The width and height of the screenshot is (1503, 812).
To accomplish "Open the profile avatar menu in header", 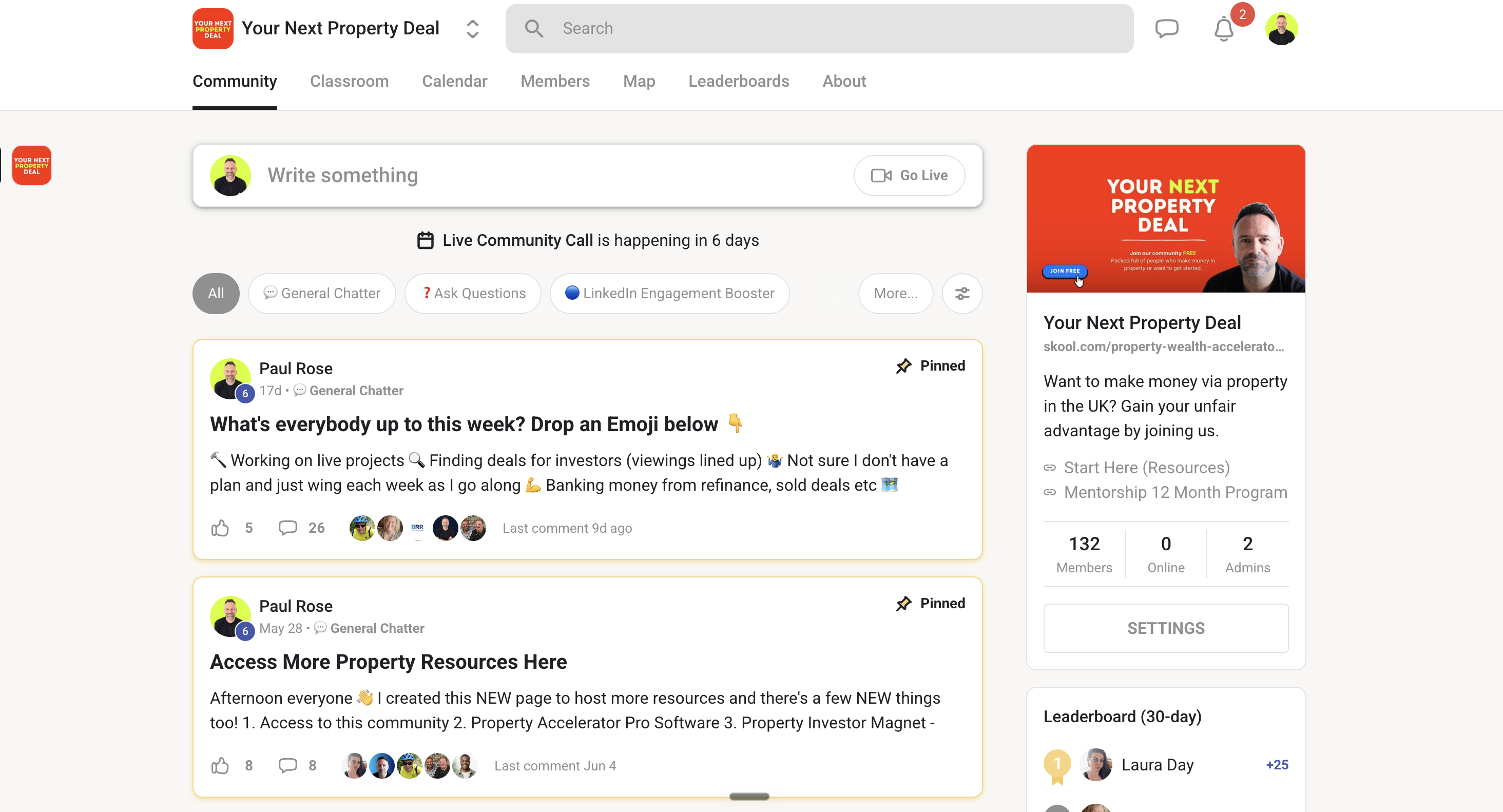I will click(1281, 29).
